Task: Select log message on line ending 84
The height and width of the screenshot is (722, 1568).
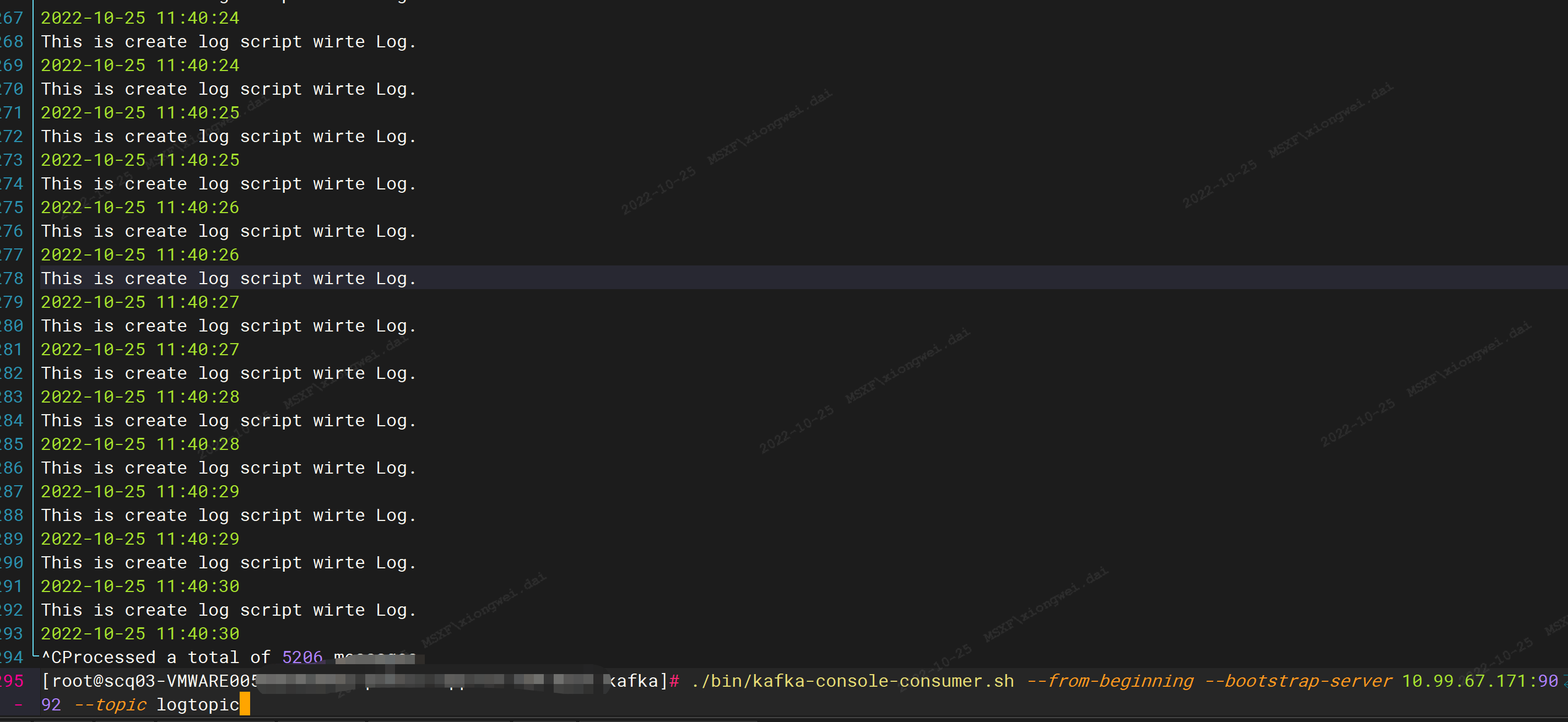Action: (x=228, y=421)
